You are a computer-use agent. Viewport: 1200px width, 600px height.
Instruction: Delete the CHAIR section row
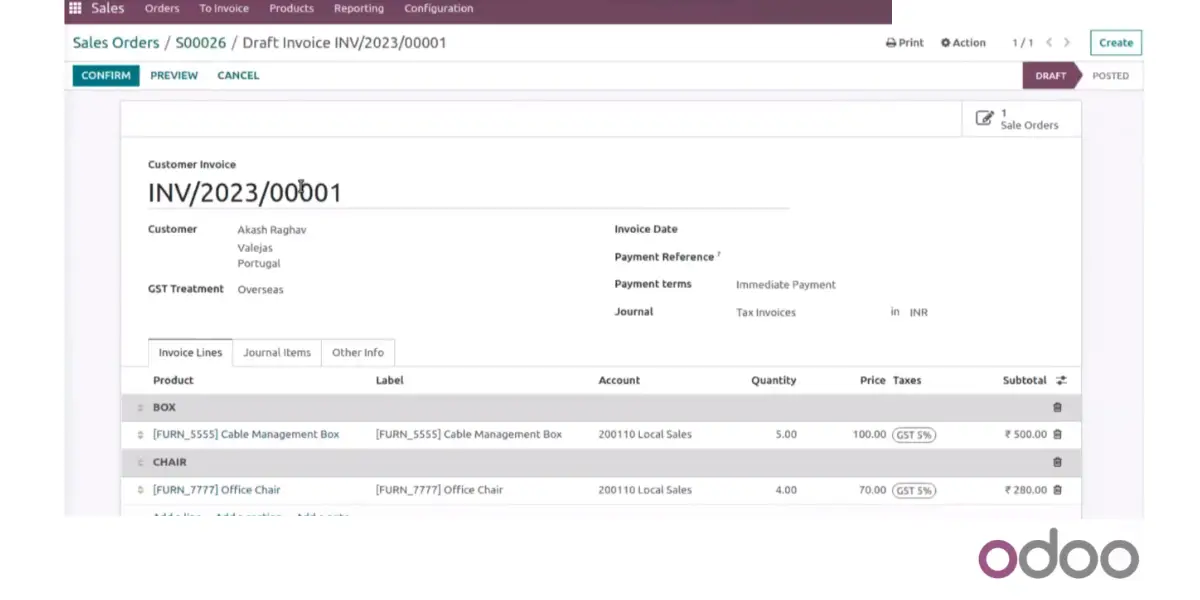pyautogui.click(x=1058, y=462)
